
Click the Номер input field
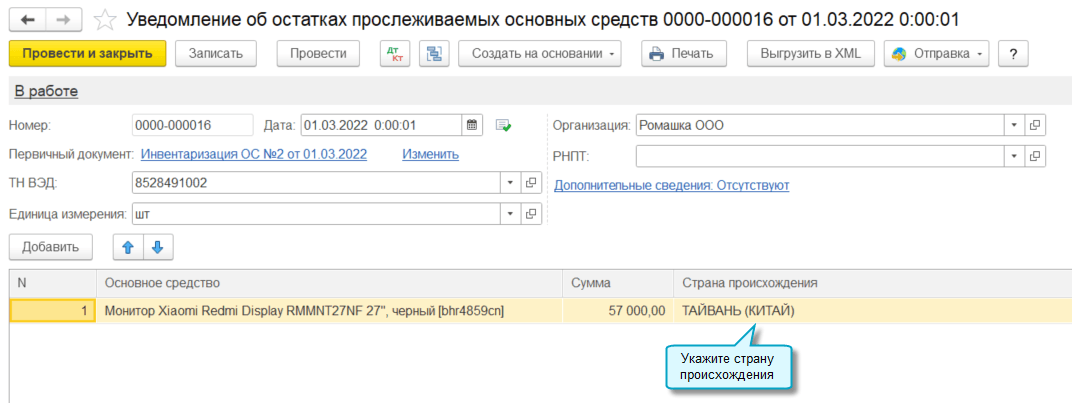(x=192, y=125)
